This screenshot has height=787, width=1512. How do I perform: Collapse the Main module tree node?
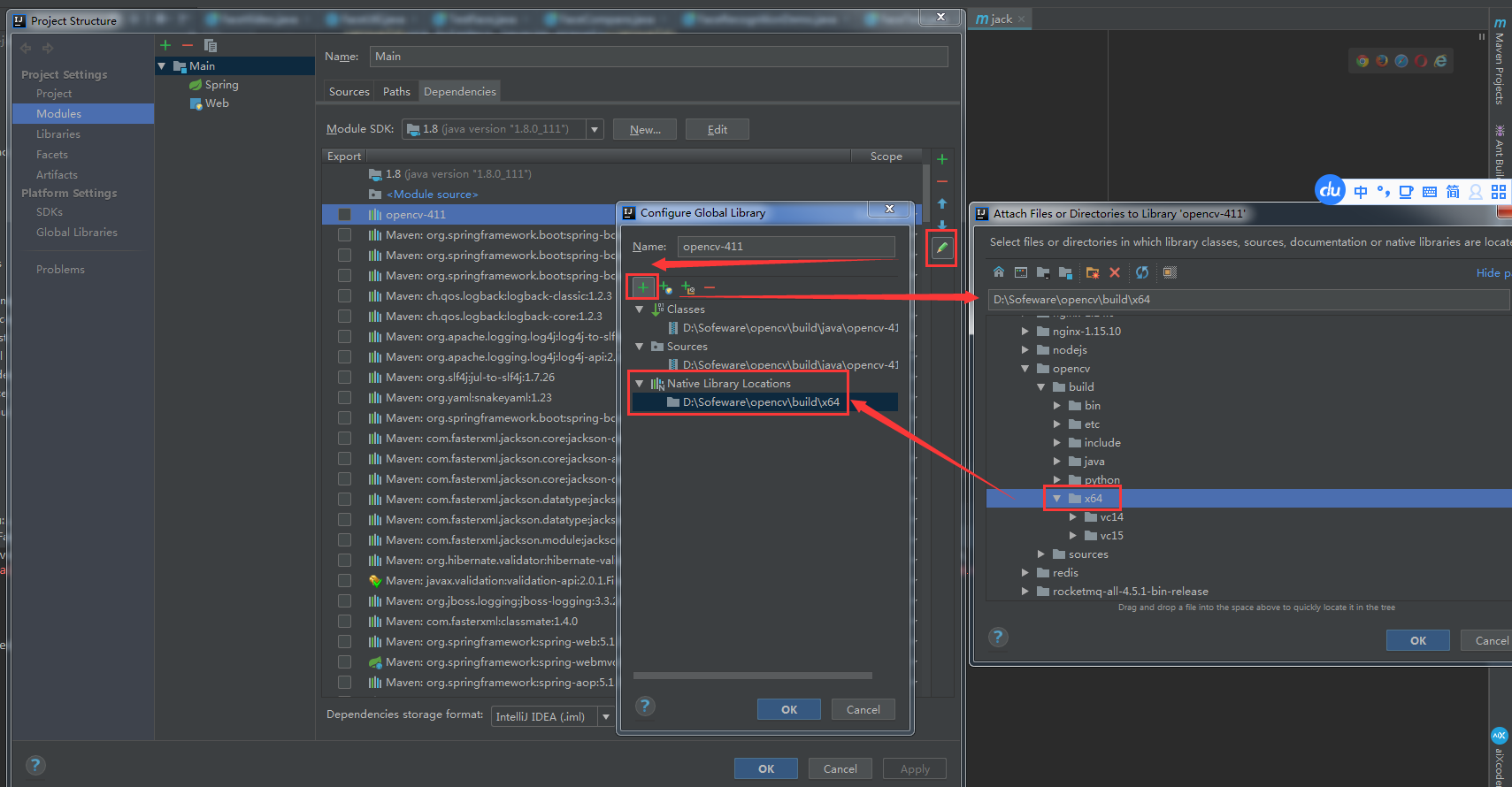(162, 66)
